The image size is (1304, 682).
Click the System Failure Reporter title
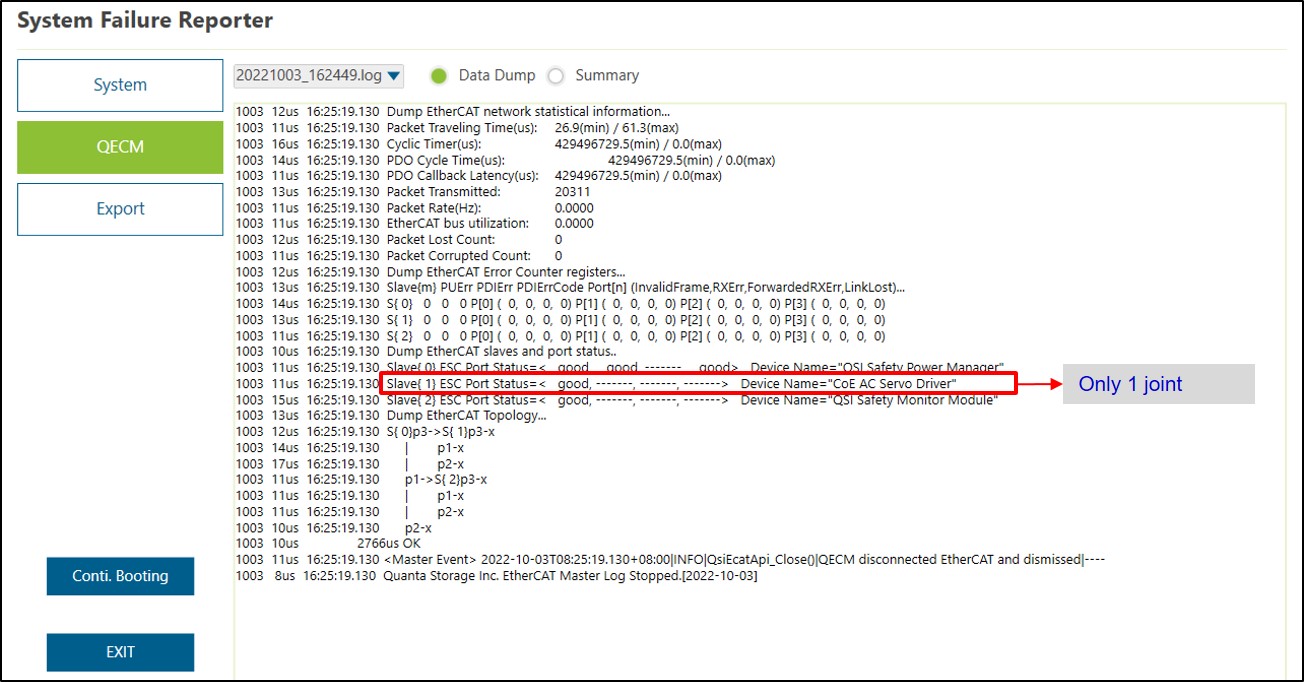tap(145, 21)
